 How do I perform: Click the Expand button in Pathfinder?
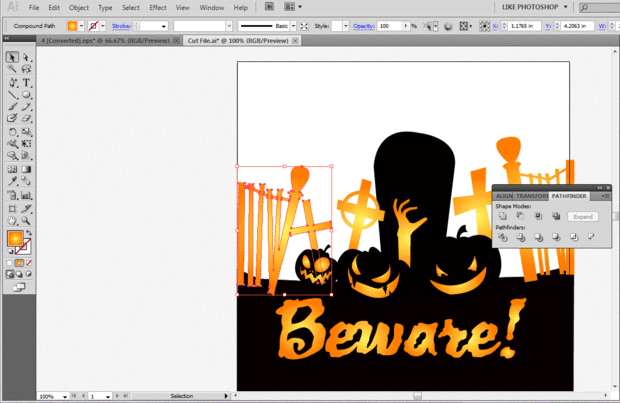(x=583, y=216)
